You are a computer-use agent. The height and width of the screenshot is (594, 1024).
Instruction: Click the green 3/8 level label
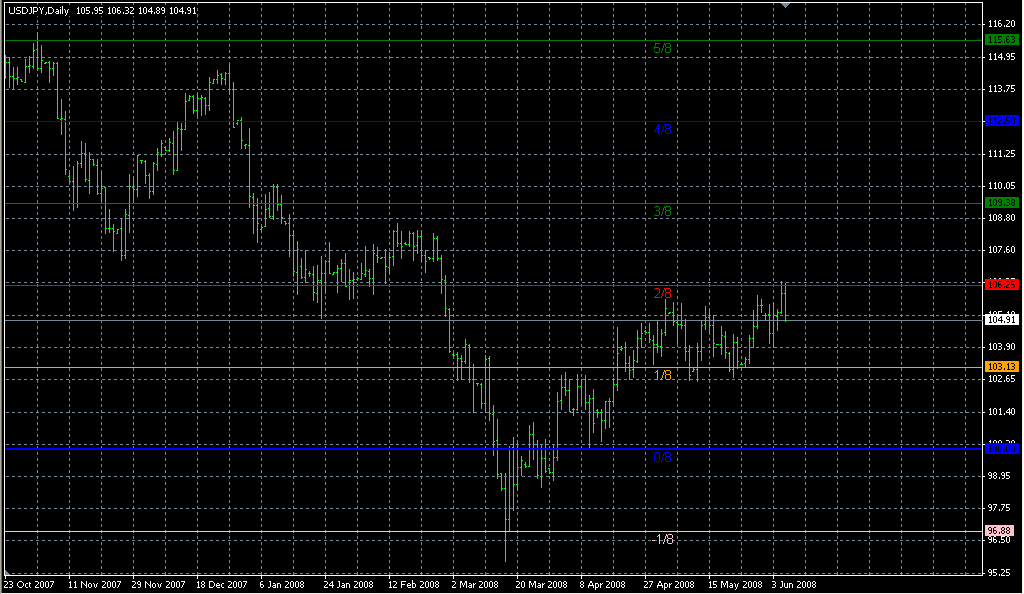point(663,211)
